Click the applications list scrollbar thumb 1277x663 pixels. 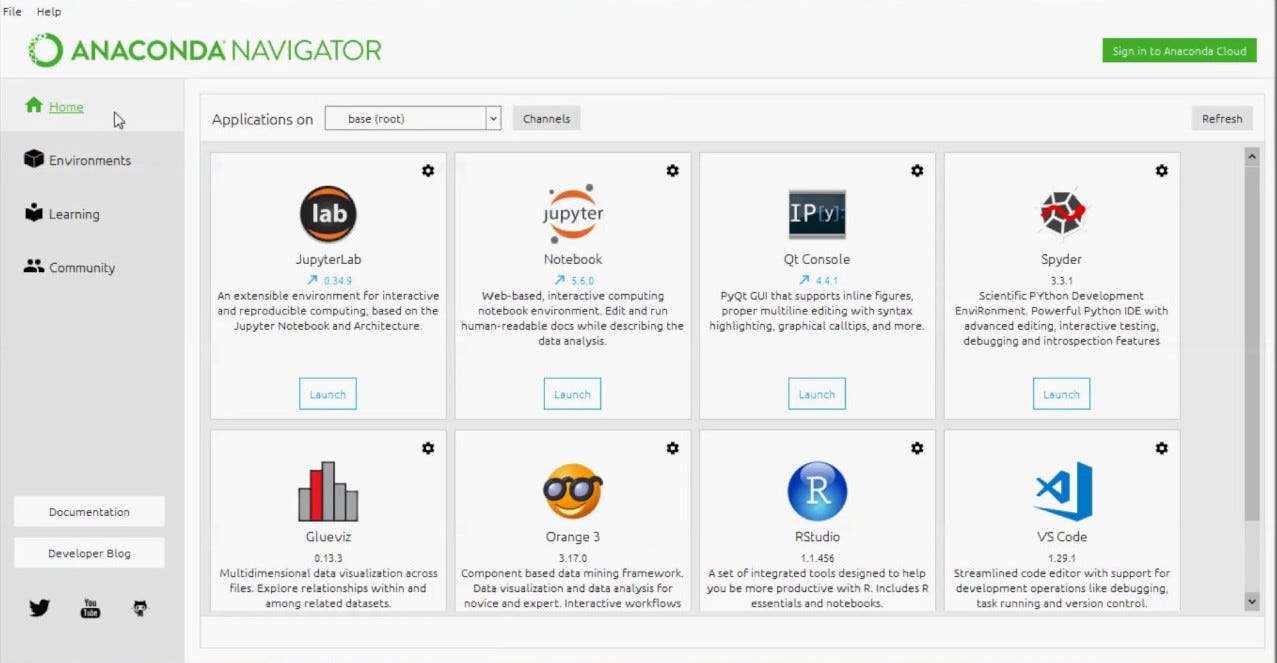1252,343
